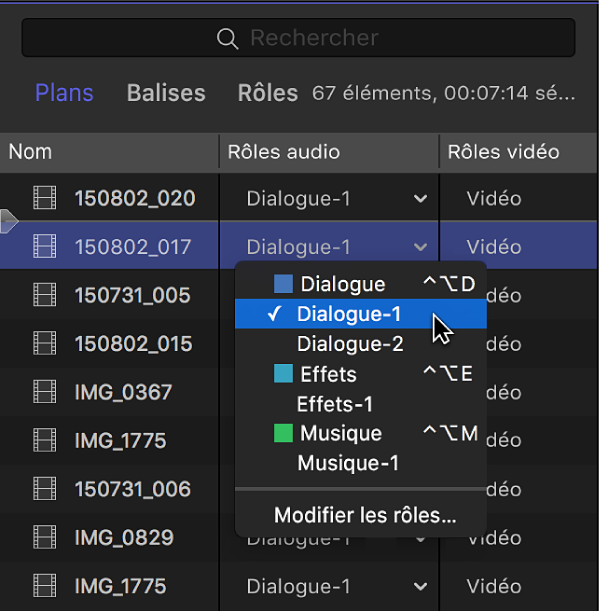Sort by the Nom column header
This screenshot has width=601, height=612.
point(30,152)
